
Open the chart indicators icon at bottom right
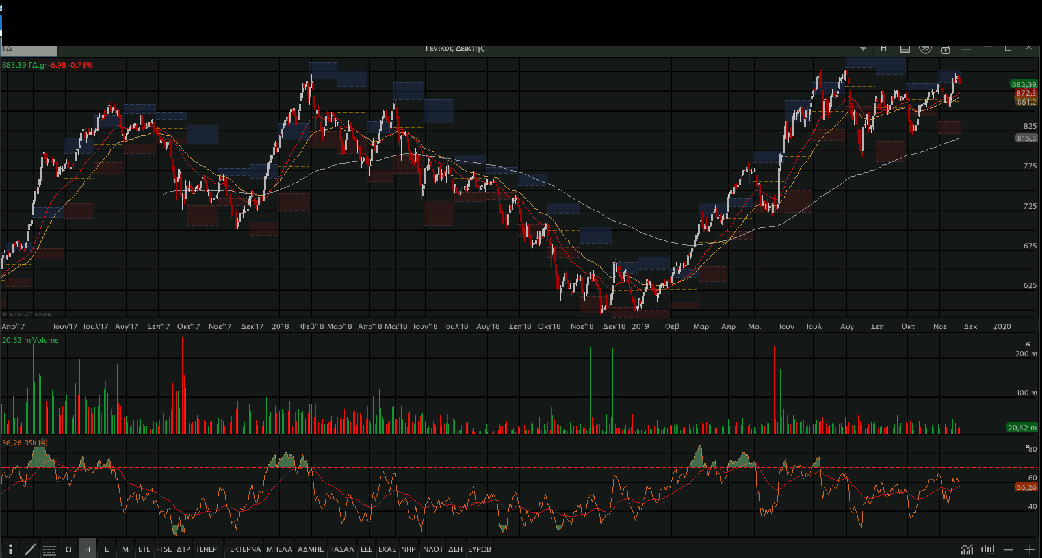967,549
